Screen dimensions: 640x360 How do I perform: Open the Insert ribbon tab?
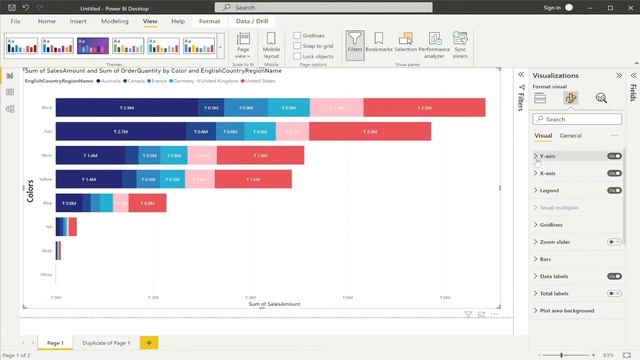pos(78,21)
